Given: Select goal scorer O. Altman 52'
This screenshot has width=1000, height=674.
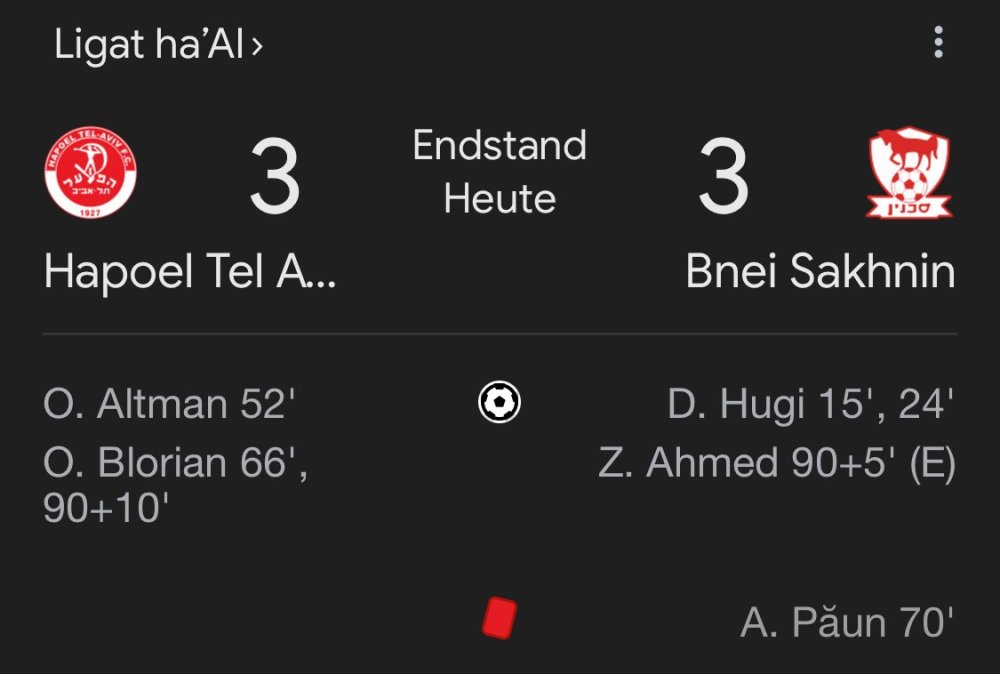Looking at the screenshot, I should point(170,404).
